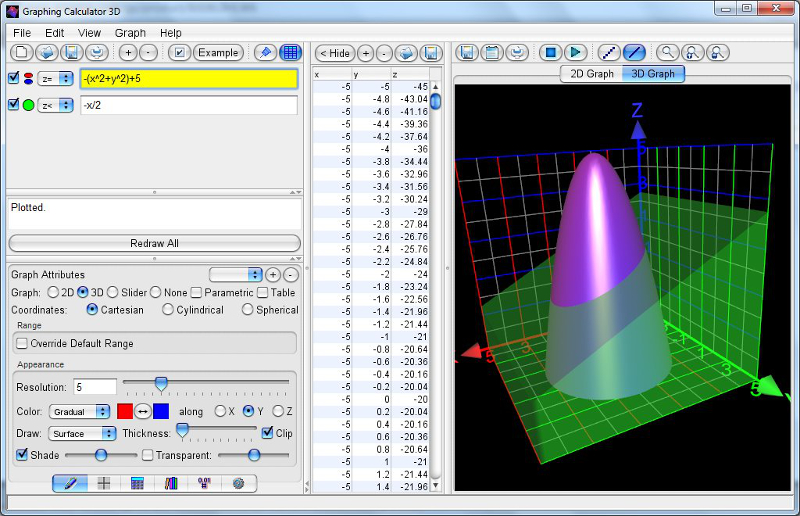
Task: Toggle the pin/attributes icon in left toolbar
Action: click(265, 53)
